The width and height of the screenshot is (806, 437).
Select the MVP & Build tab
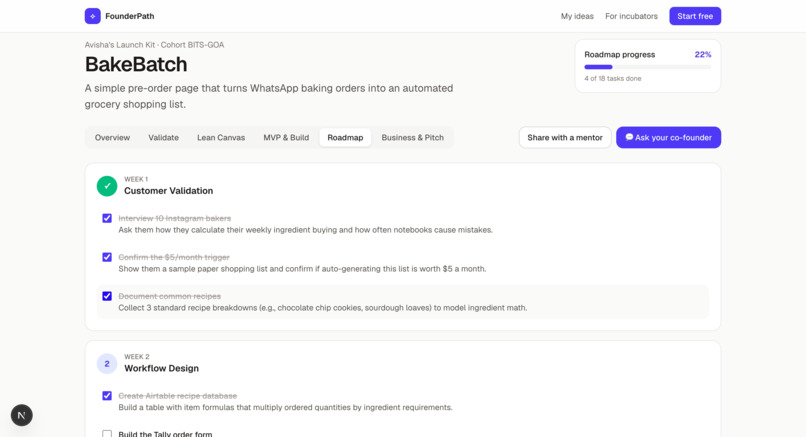tap(286, 137)
